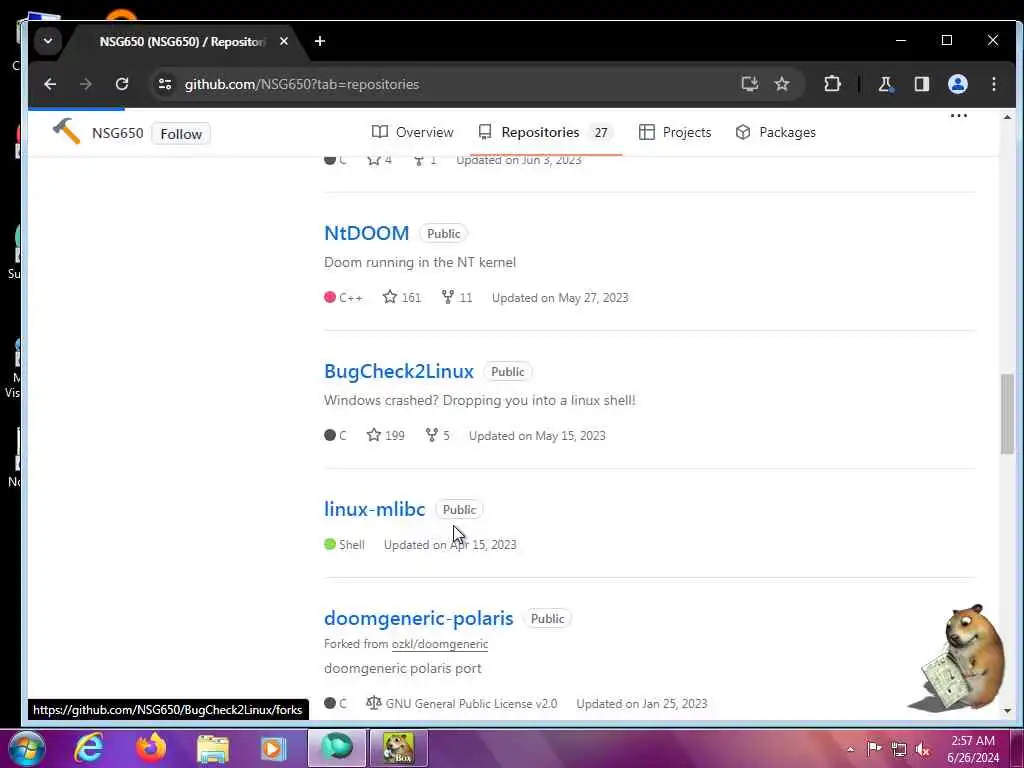Image resolution: width=1024 pixels, height=768 pixels.
Task: Click 'Updated on Jan 25, 2023' text
Action: [641, 703]
